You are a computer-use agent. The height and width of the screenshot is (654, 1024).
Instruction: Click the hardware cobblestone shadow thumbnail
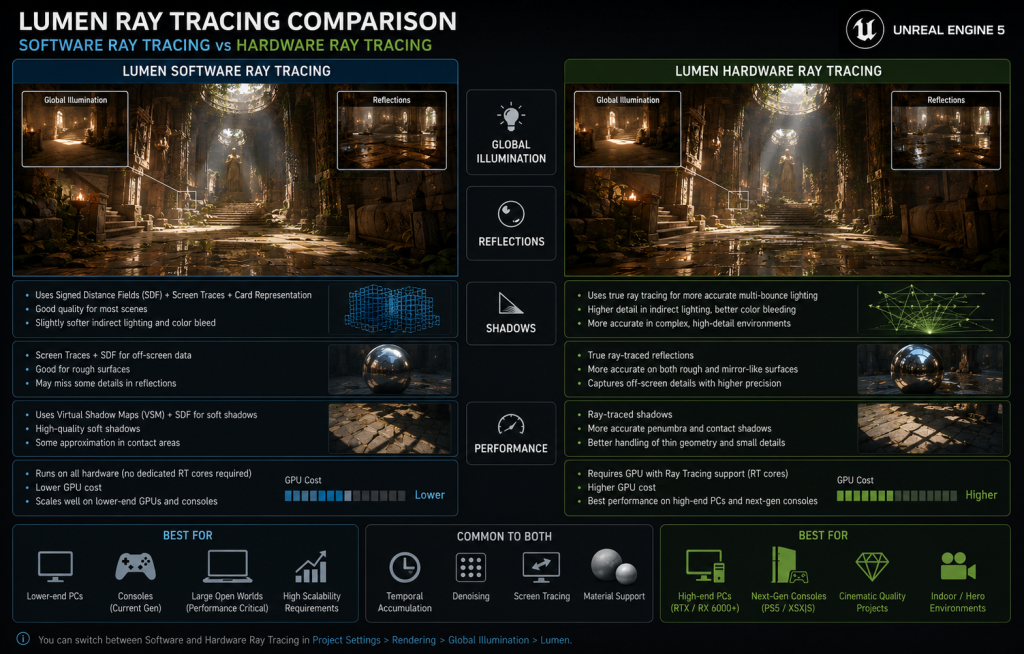tap(930, 429)
